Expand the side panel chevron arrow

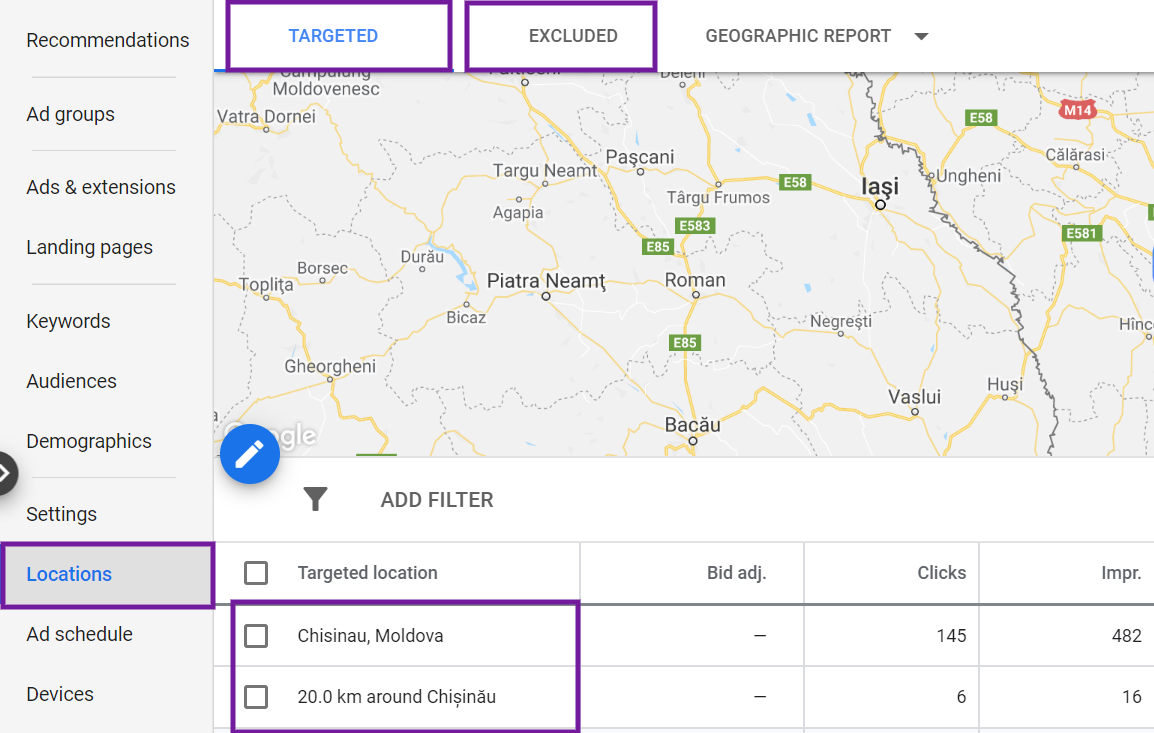pos(5,473)
